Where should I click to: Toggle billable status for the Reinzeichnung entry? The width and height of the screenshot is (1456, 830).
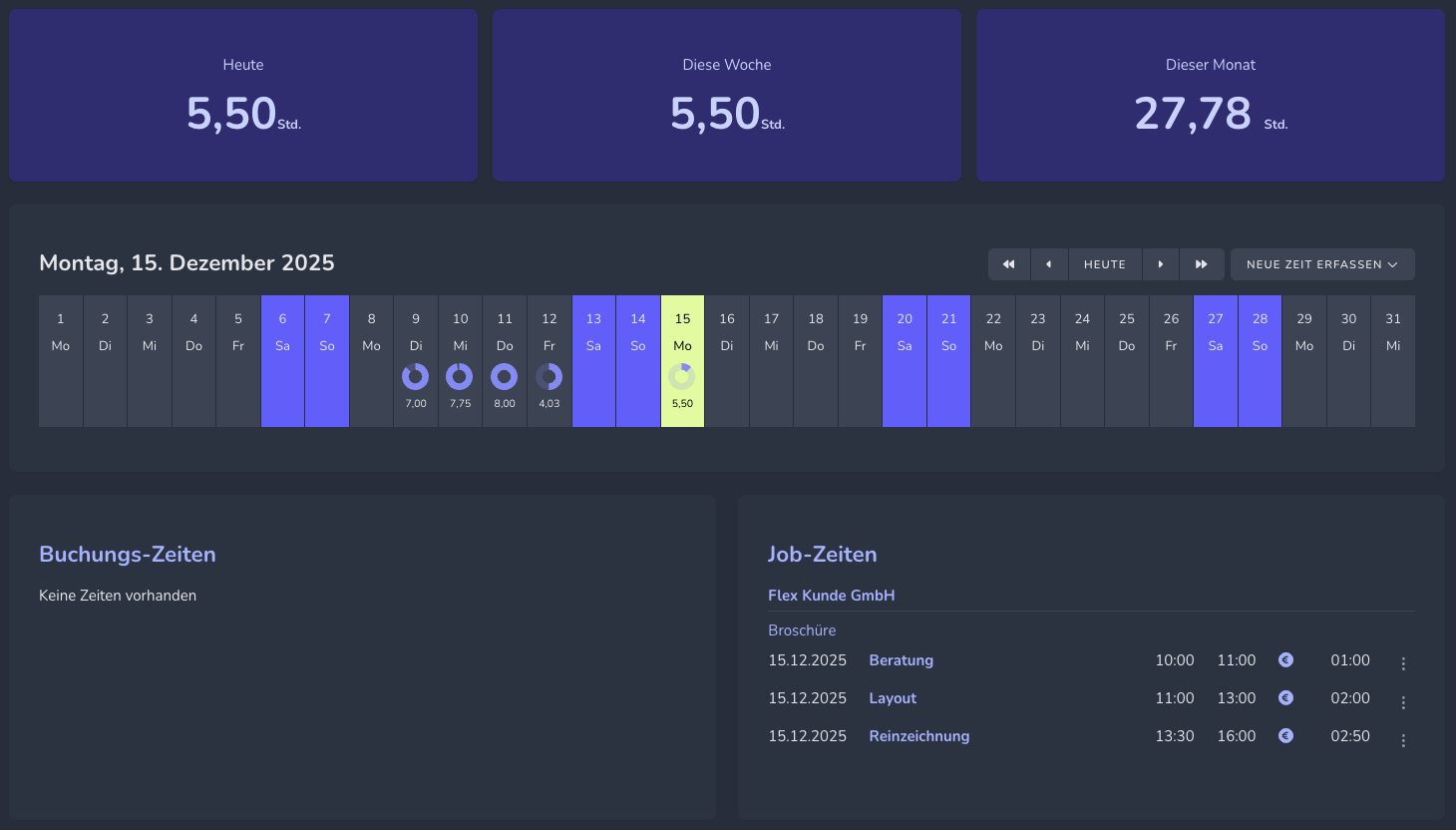click(1285, 735)
